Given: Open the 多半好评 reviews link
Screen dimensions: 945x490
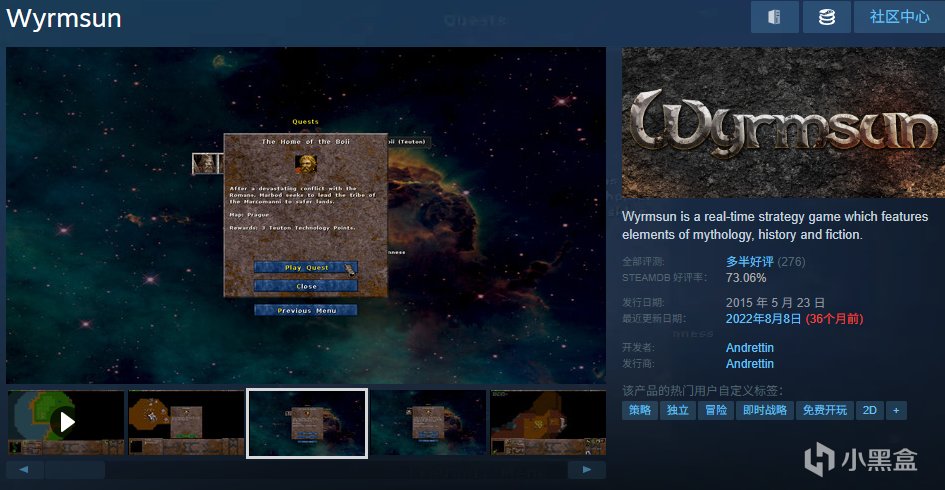Looking at the screenshot, I should point(749,262).
